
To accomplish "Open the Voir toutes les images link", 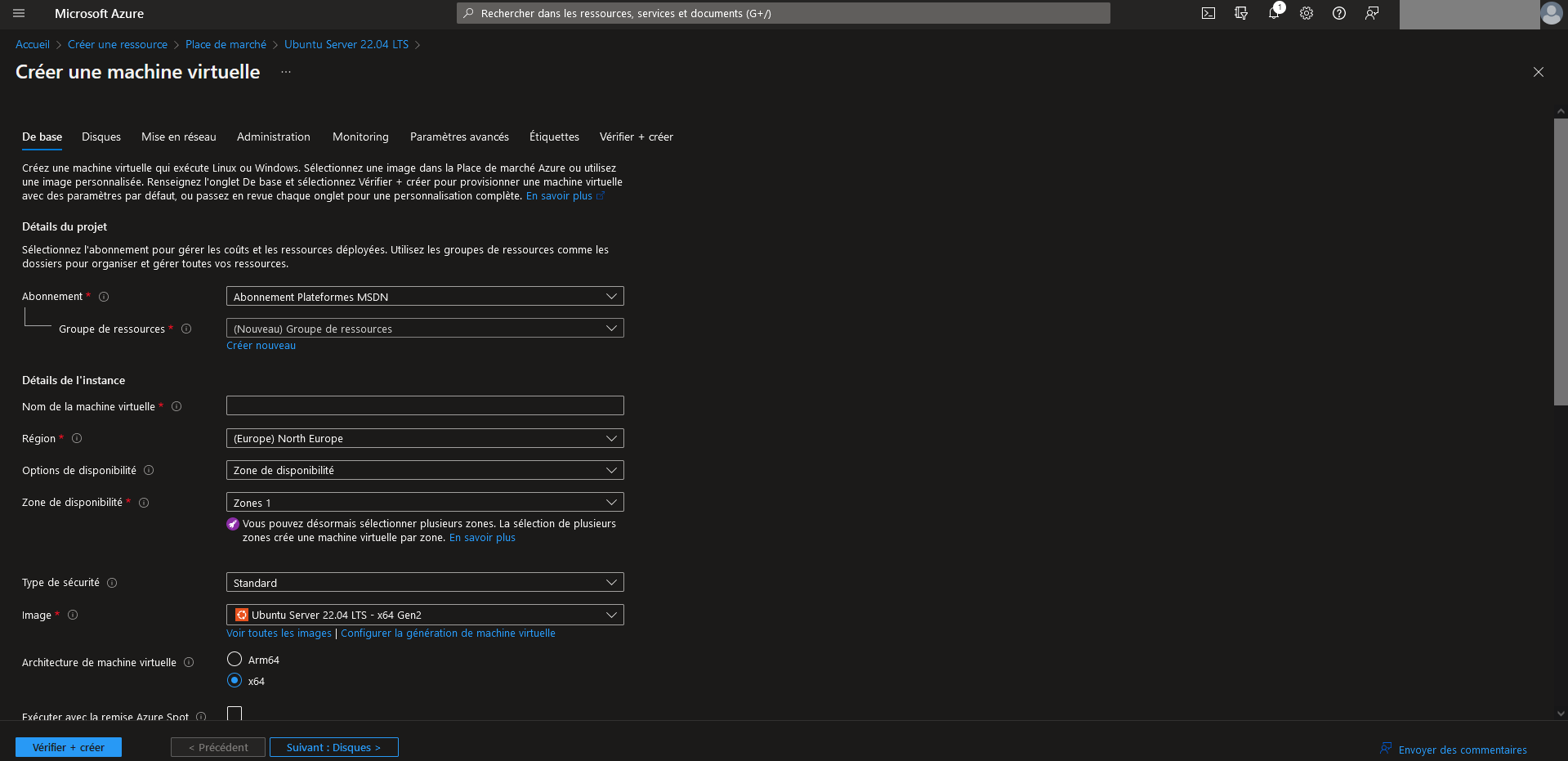I will click(279, 633).
